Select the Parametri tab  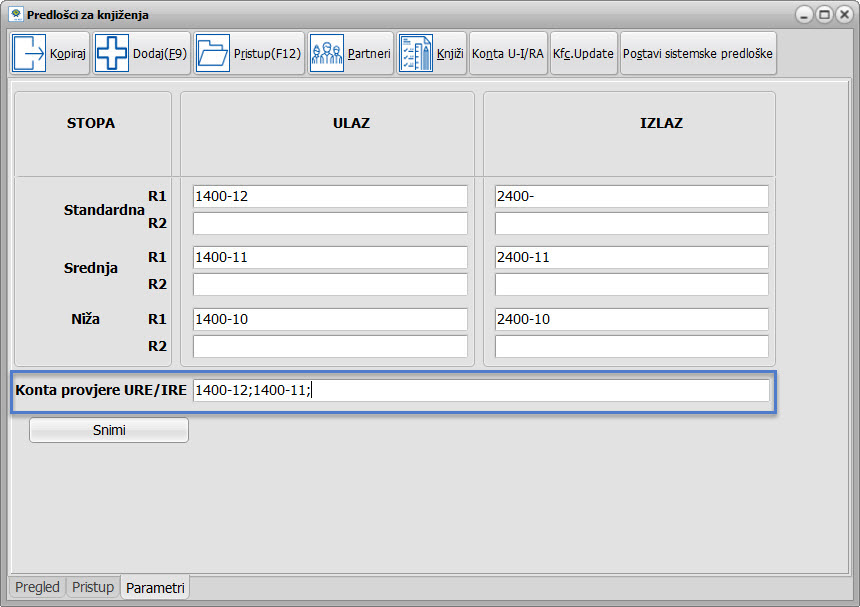pos(155,588)
